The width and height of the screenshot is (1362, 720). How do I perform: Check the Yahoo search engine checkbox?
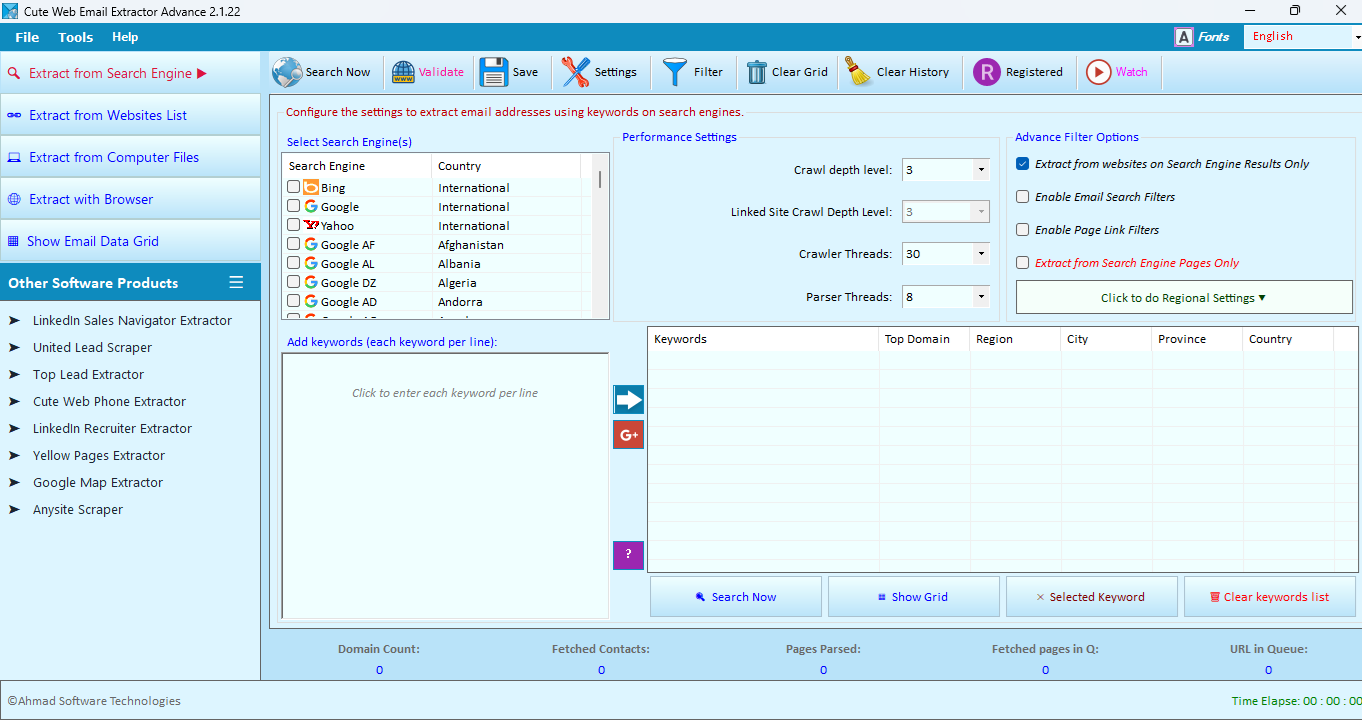[293, 225]
